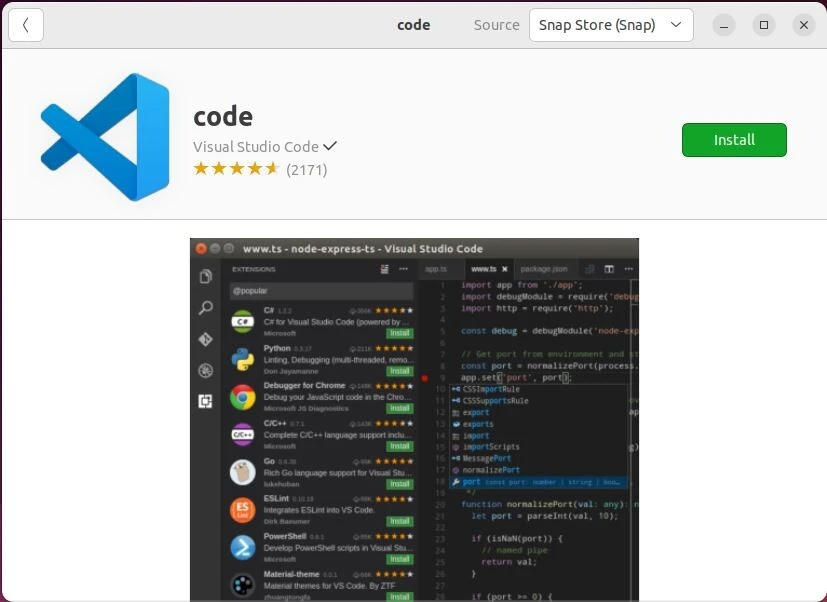
Task: Open the Source dropdown showing Snap Store (Snap)
Action: pyautogui.click(x=610, y=25)
